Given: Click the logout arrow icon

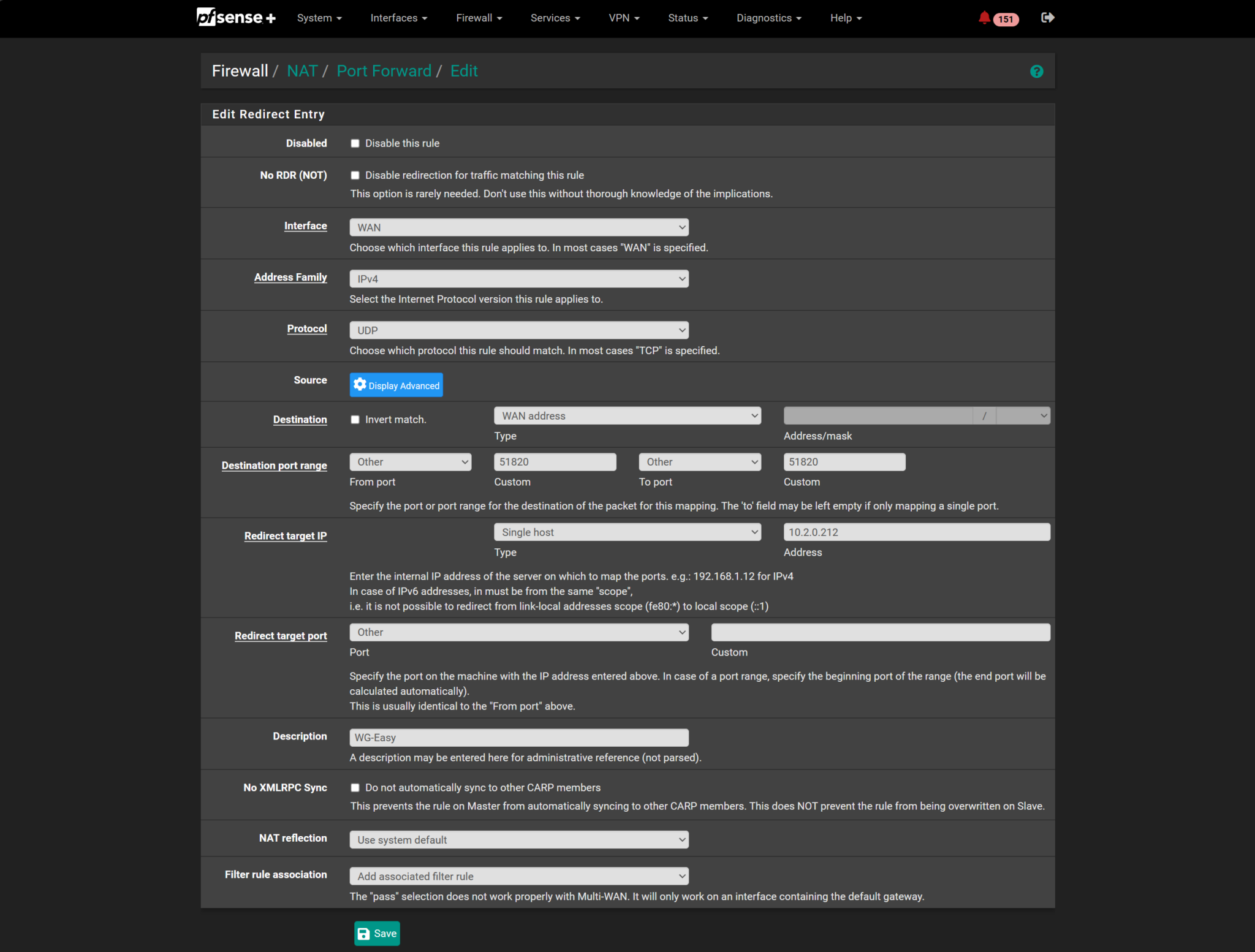Looking at the screenshot, I should [x=1047, y=18].
